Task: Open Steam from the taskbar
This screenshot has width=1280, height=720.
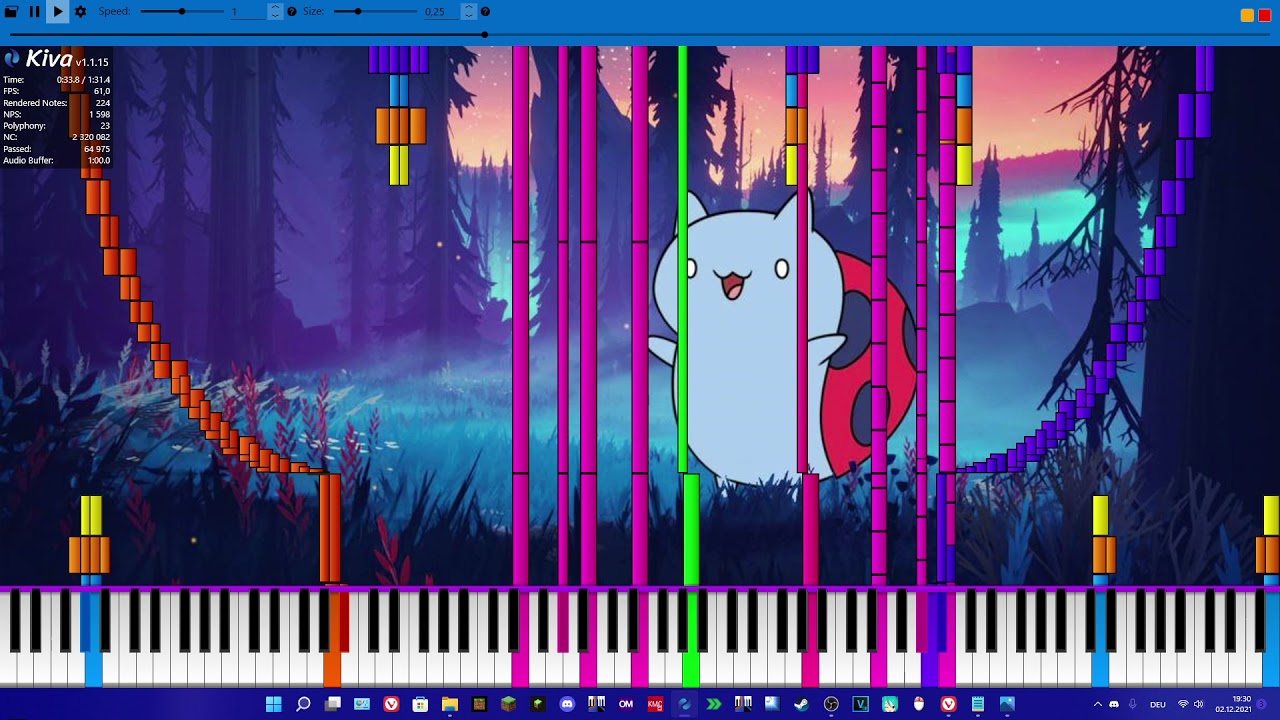Action: tap(801, 704)
